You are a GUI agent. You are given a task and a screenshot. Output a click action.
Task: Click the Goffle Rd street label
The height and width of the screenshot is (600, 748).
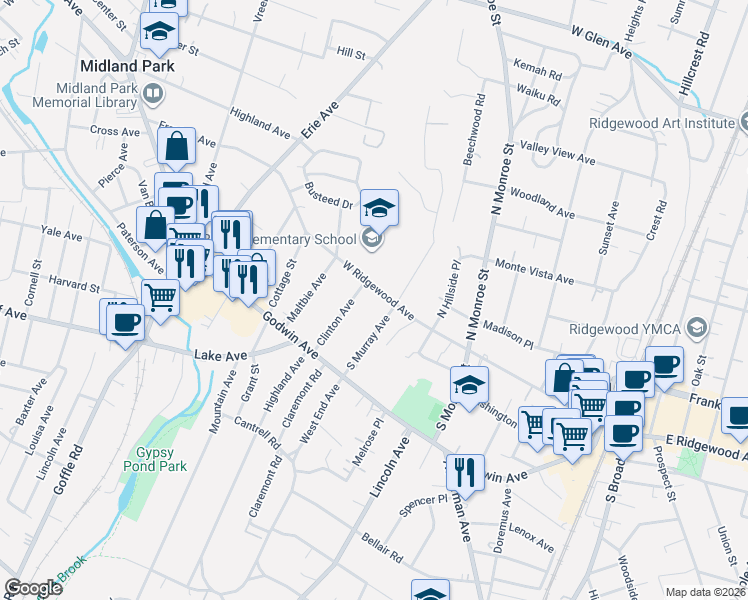pyautogui.click(x=68, y=470)
